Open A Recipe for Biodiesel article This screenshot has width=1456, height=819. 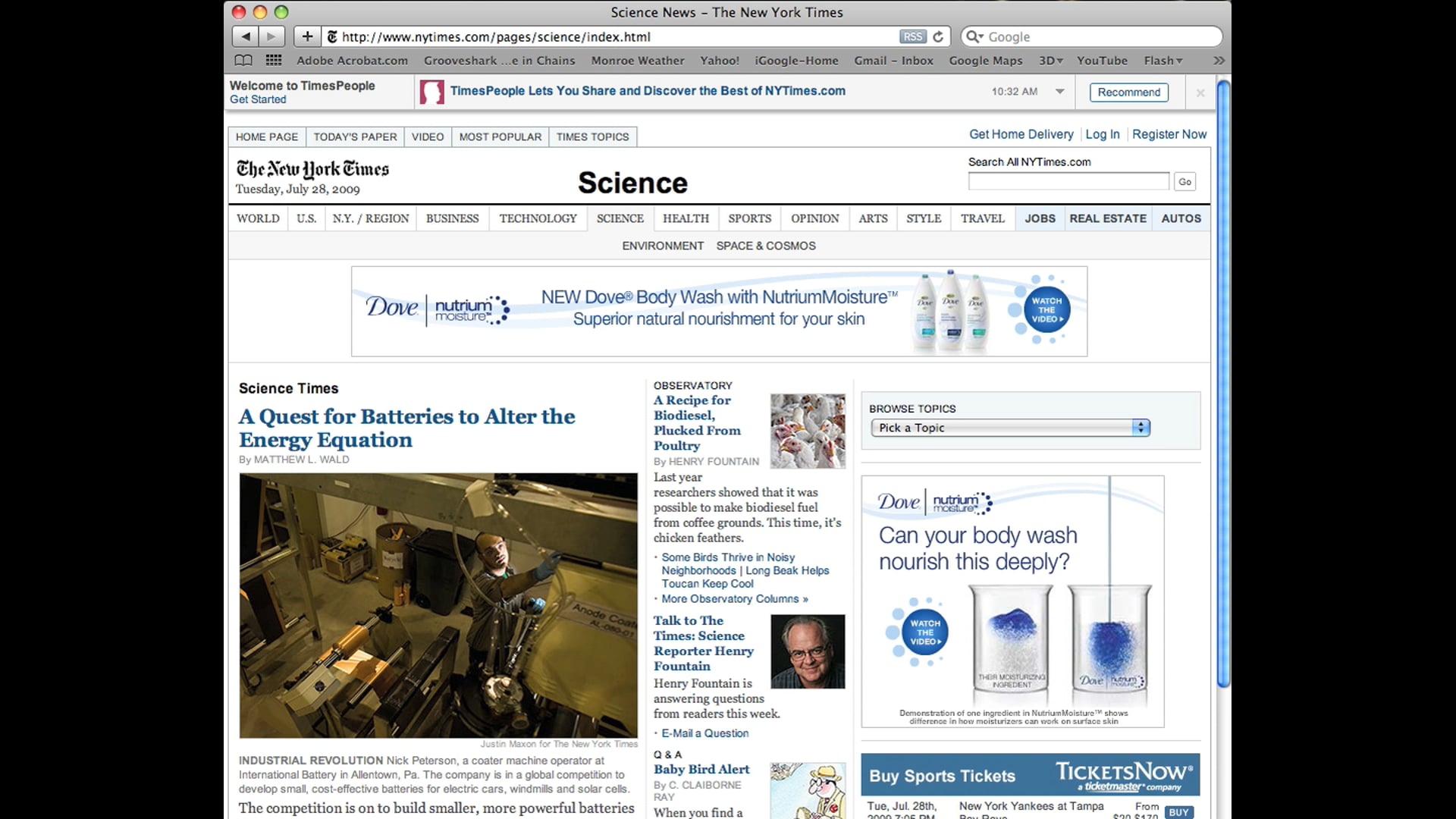(697, 422)
